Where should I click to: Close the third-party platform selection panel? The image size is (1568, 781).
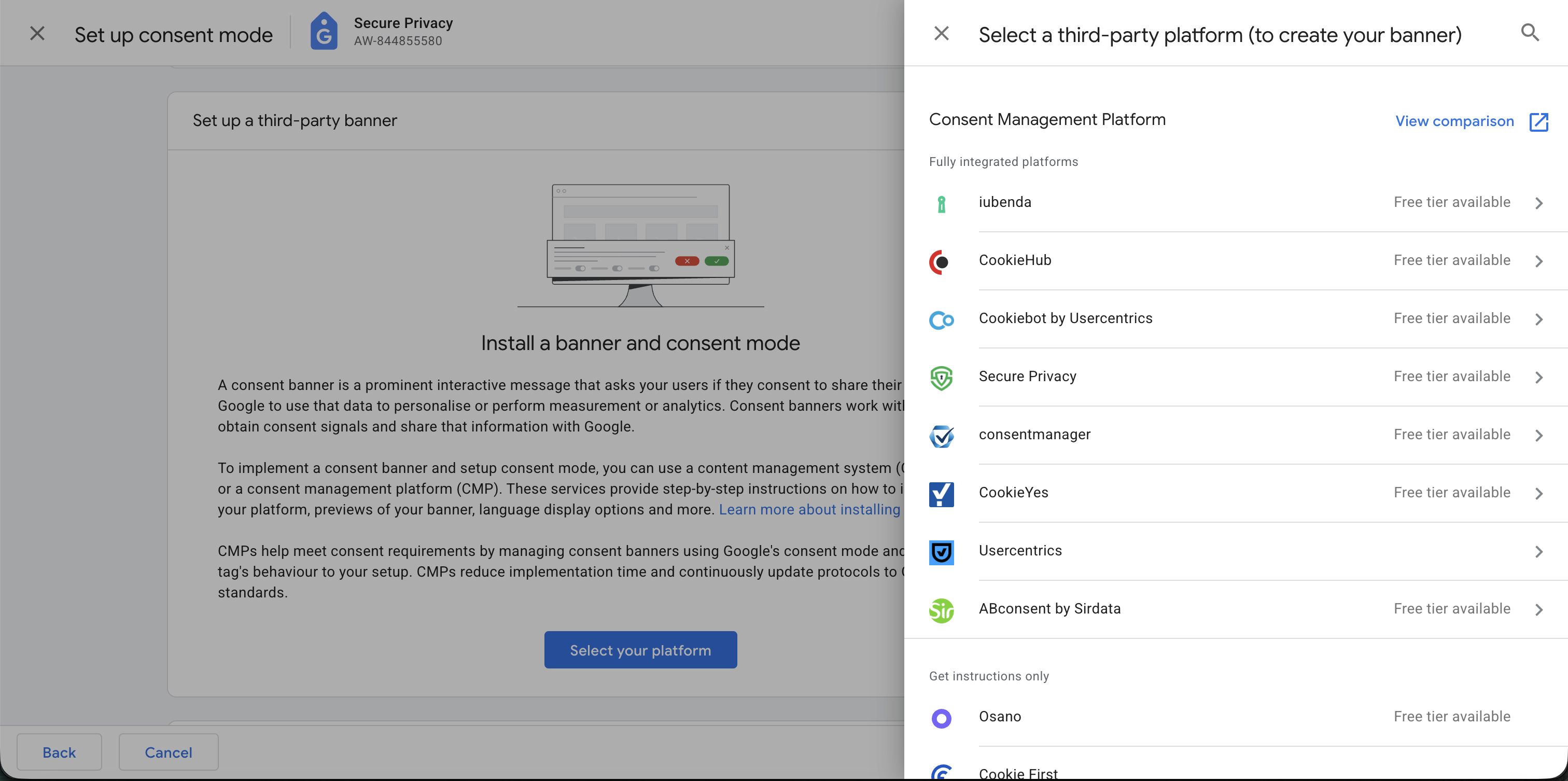[x=941, y=34]
